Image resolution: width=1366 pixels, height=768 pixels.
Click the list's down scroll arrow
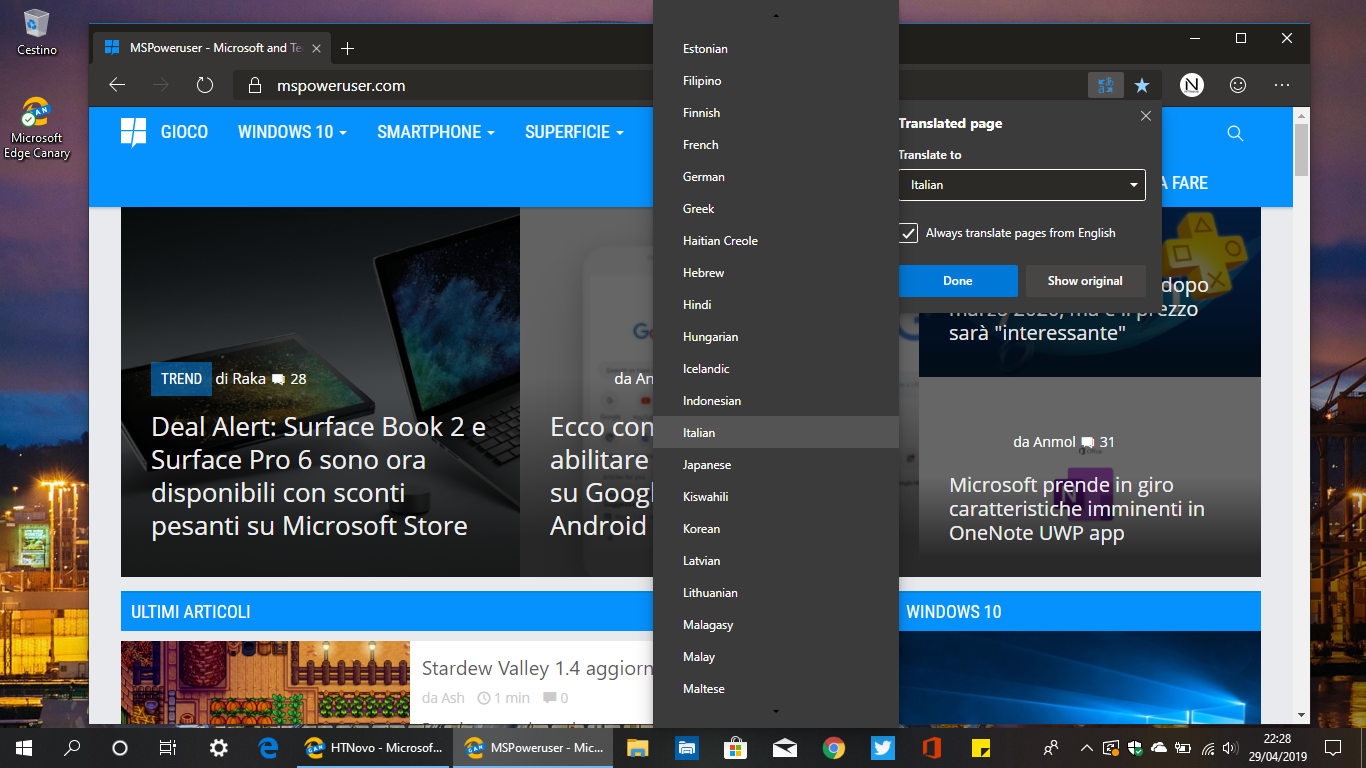point(776,711)
